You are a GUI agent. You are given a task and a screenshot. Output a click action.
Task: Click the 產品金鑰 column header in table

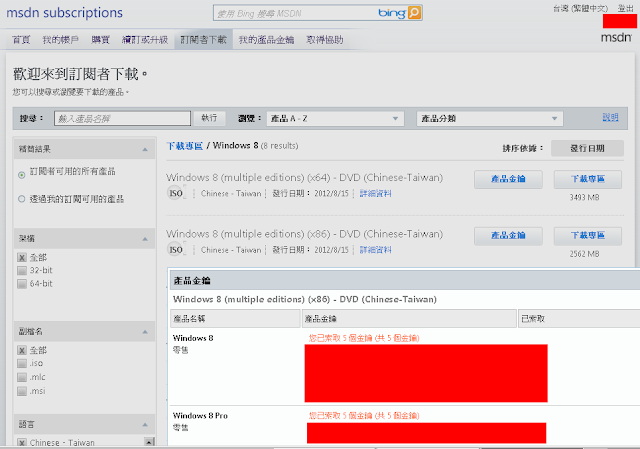[x=409, y=318]
